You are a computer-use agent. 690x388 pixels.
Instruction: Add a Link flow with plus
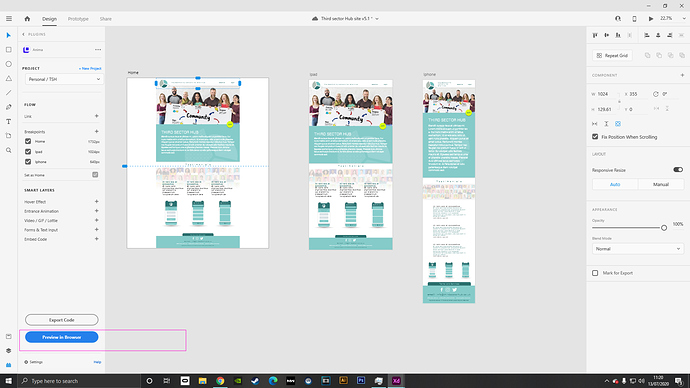96,116
